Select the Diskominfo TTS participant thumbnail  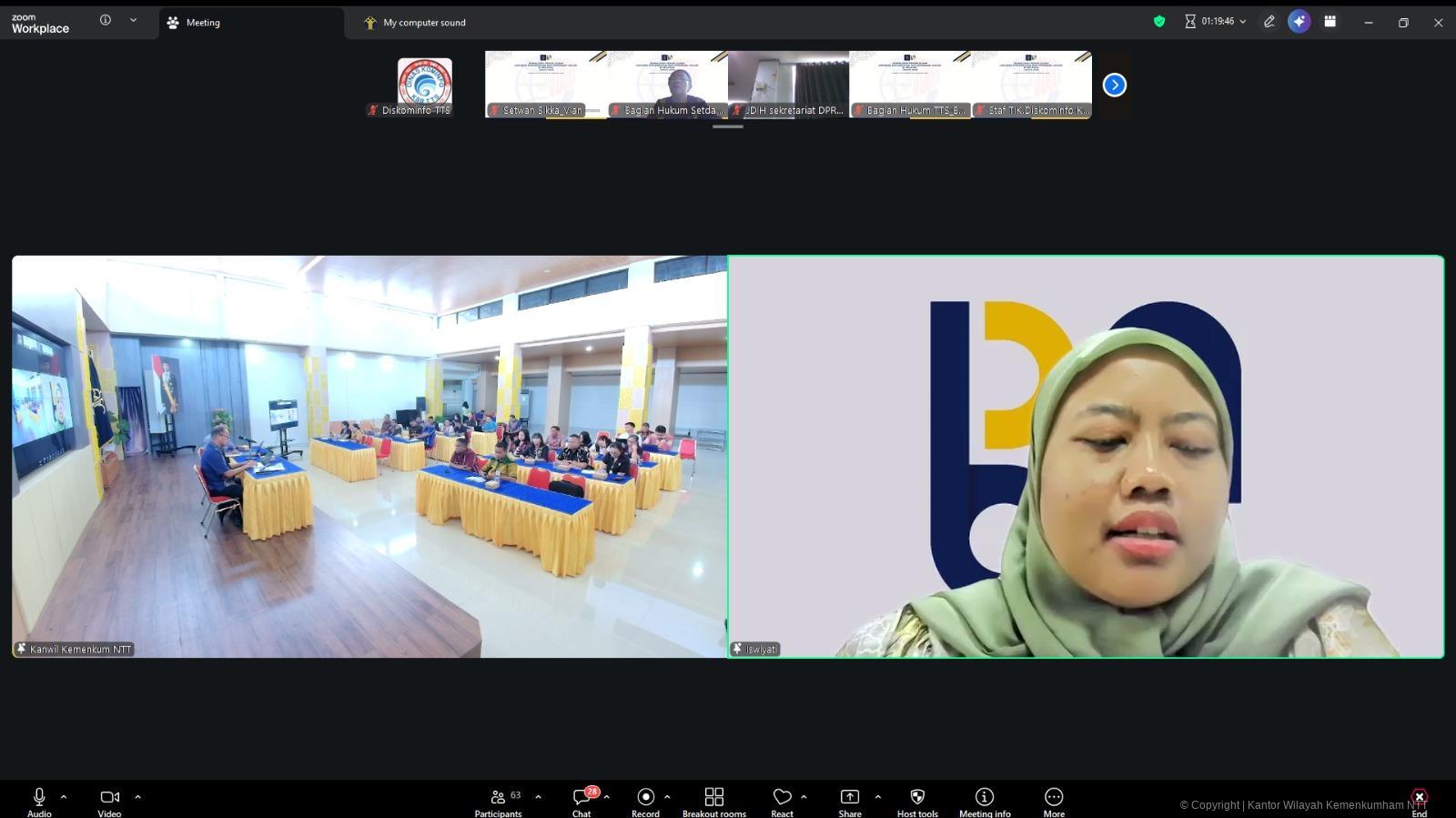tap(424, 86)
